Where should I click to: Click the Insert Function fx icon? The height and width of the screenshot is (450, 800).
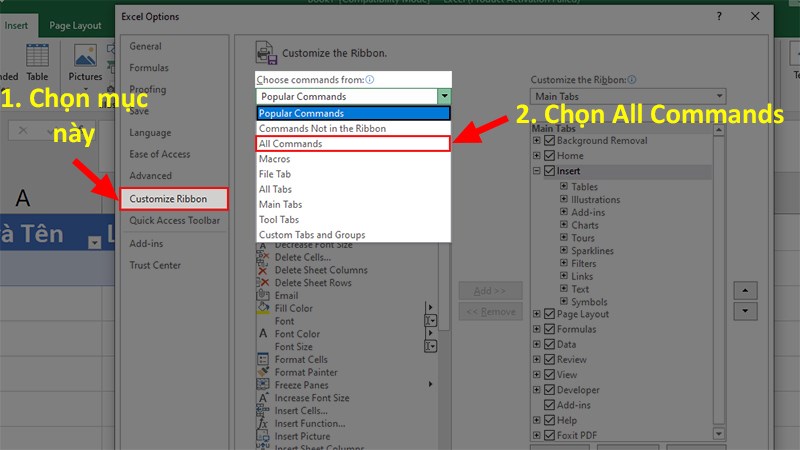click(x=263, y=423)
